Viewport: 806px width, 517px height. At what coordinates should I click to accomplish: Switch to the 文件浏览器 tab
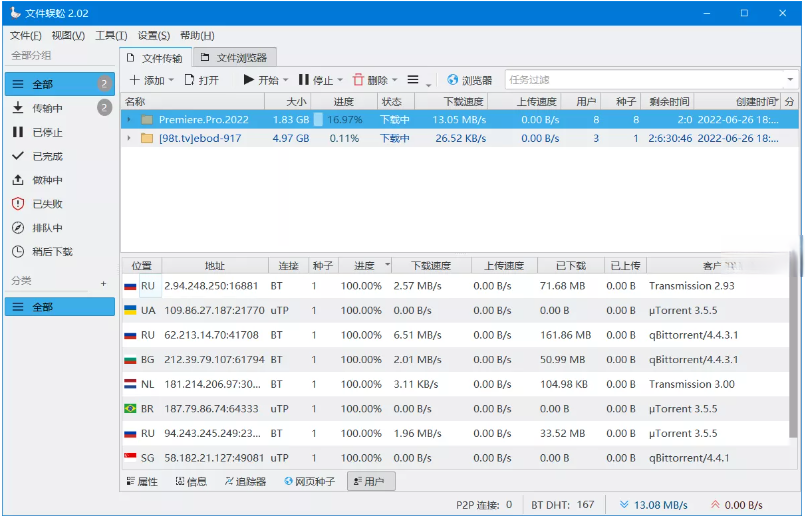click(x=235, y=58)
